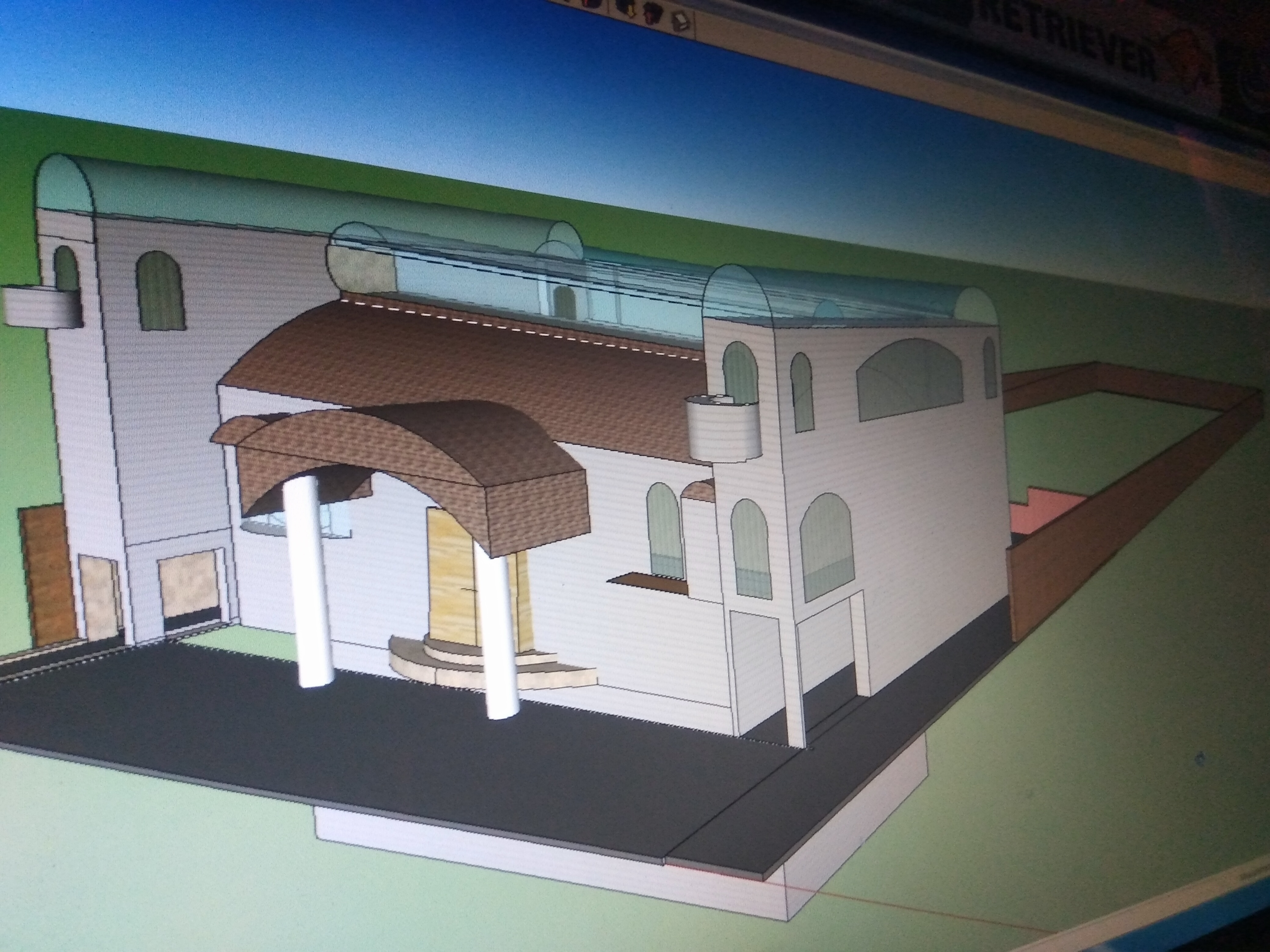Click Share Model red-arrow toolbar icon
Image resolution: width=1270 pixels, height=952 pixels.
[x=653, y=13]
